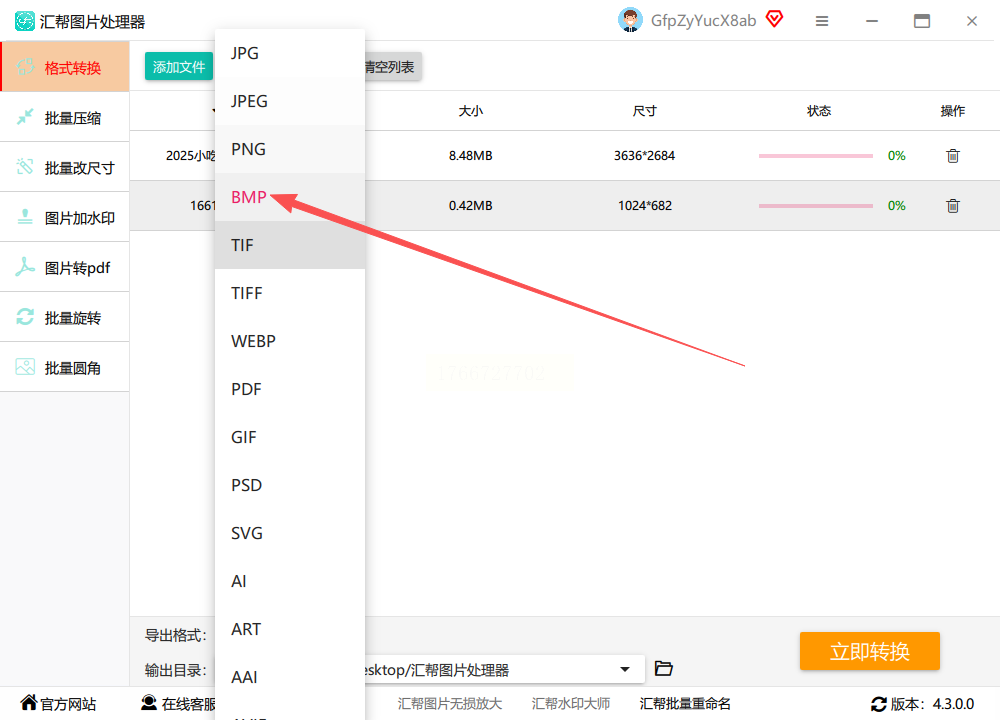The image size is (1000, 720).
Task: Click the 1024*682 dimension cell
Action: 645,205
